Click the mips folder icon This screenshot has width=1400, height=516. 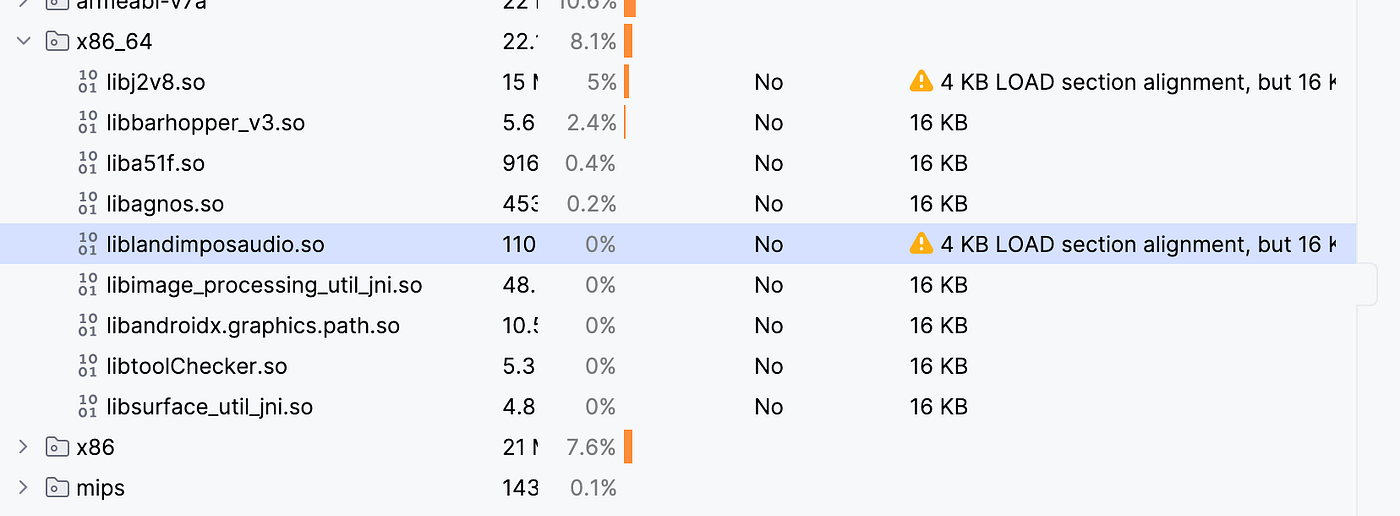click(x=57, y=488)
